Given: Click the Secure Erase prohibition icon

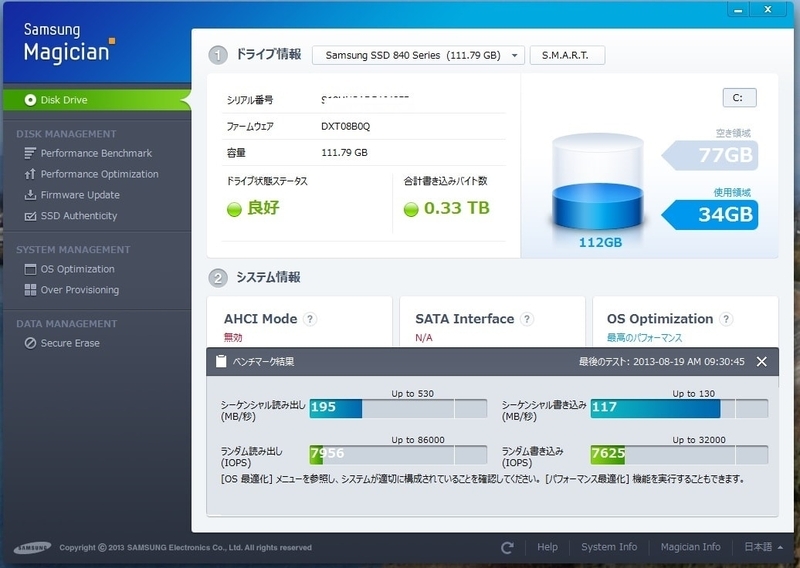Looking at the screenshot, I should pyautogui.click(x=30, y=343).
